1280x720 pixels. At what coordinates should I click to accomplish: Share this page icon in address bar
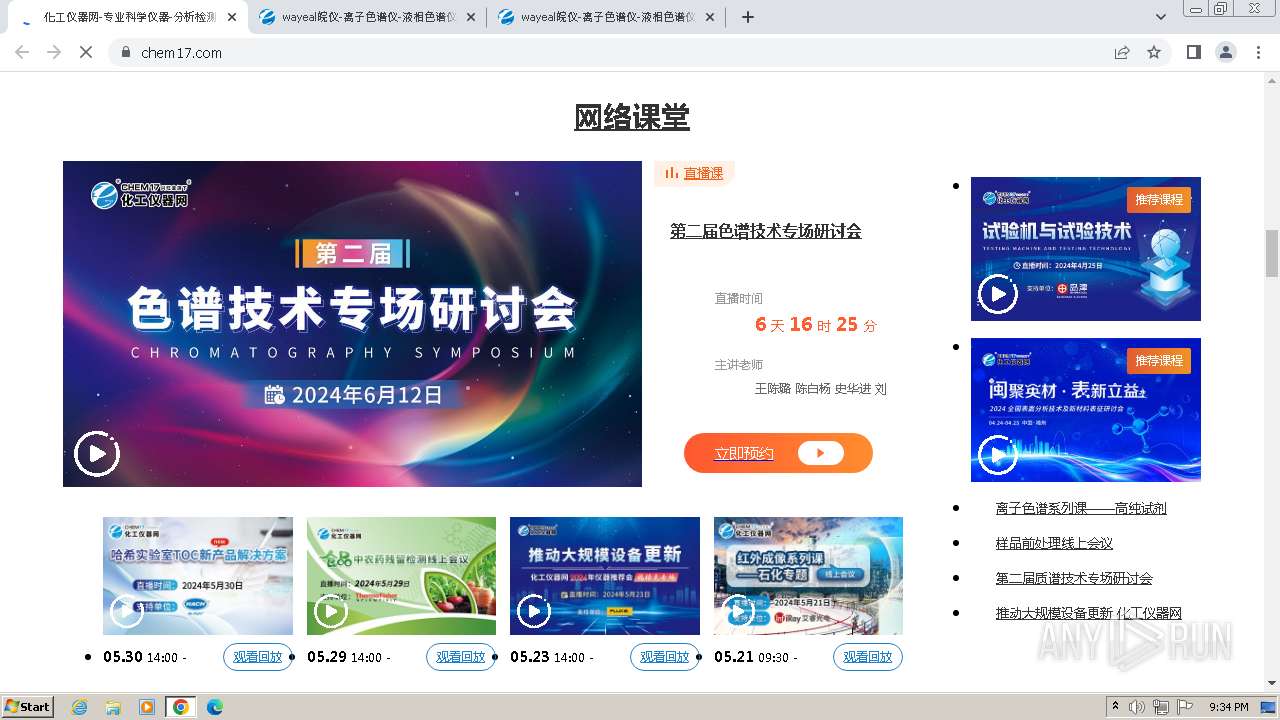1122,53
